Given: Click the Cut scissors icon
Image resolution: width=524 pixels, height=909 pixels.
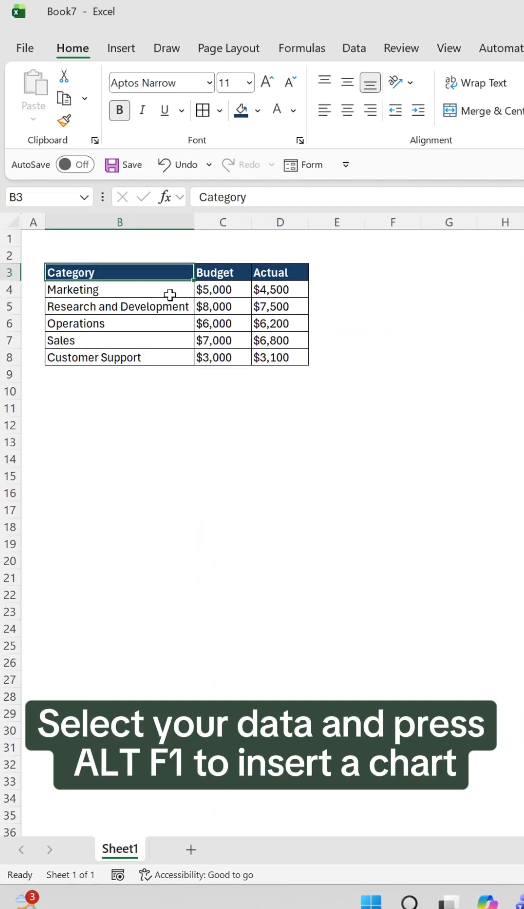Looking at the screenshot, I should pos(64,76).
